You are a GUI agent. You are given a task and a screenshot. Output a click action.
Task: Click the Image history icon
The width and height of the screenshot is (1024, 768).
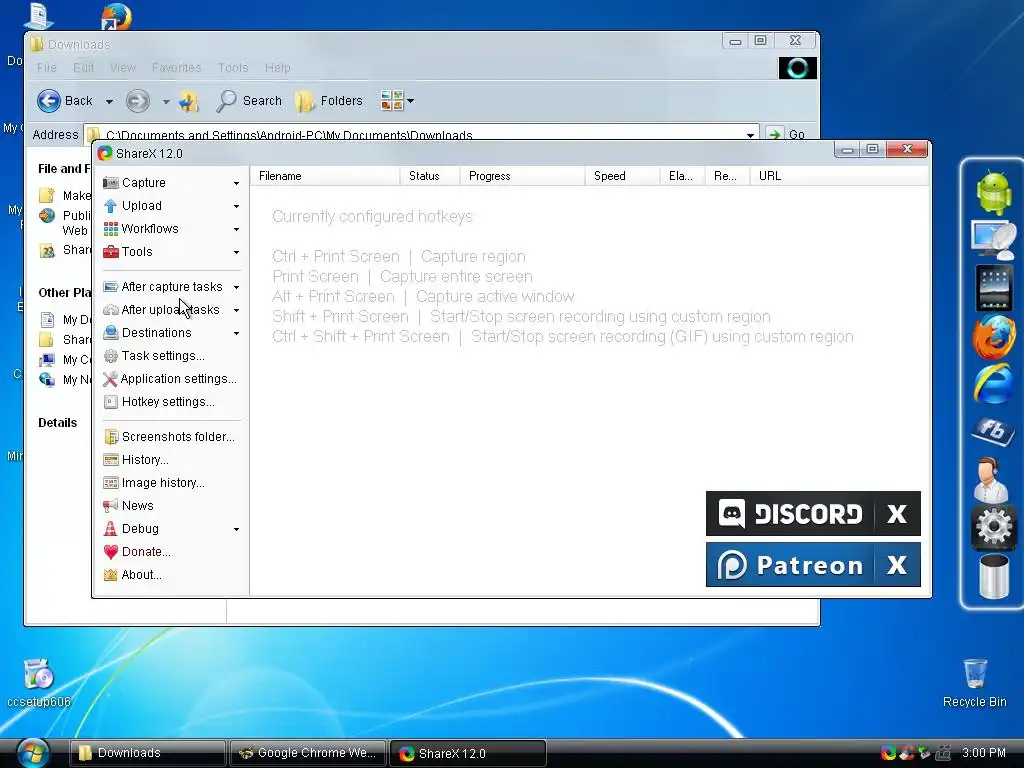pyautogui.click(x=111, y=483)
